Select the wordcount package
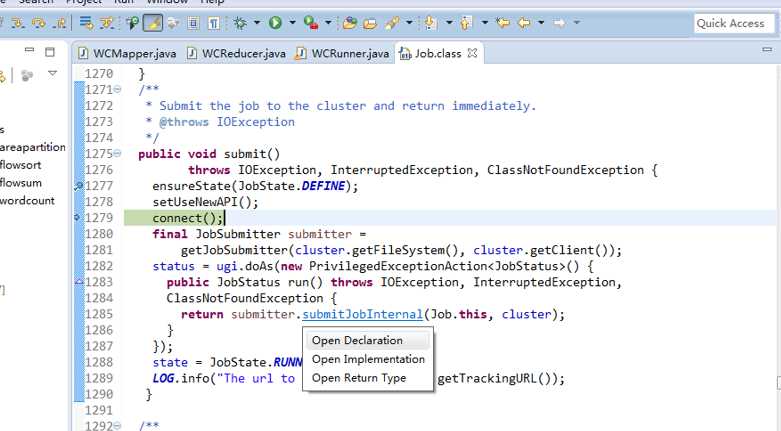Screen dimensions: 781x431 click(x=27, y=201)
